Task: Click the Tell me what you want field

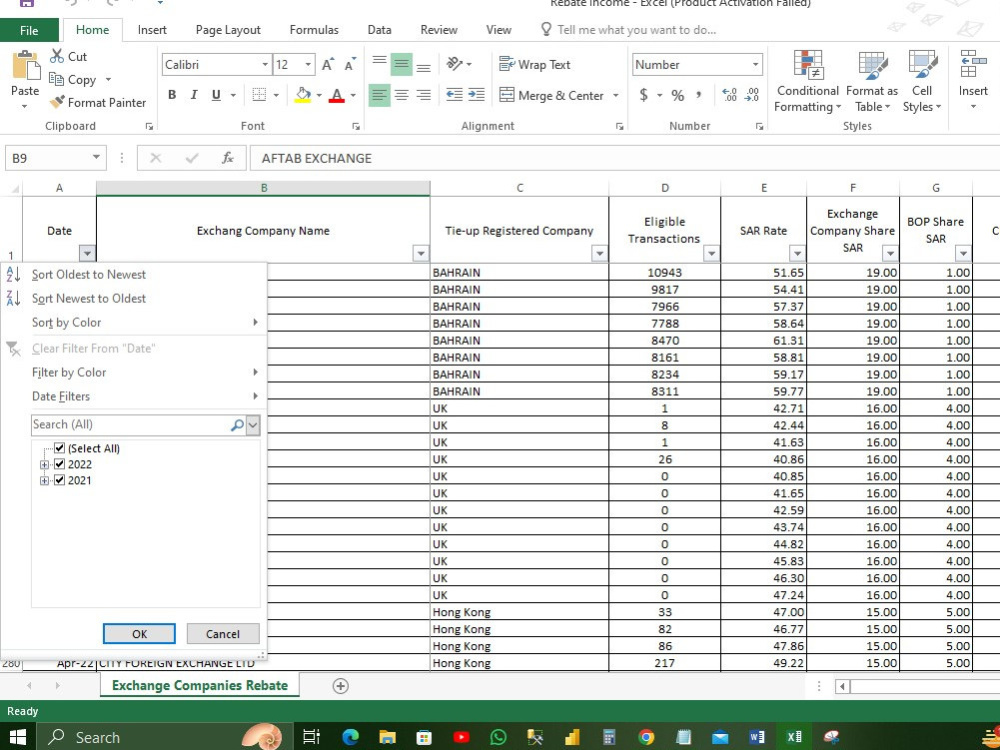Action: pos(636,30)
